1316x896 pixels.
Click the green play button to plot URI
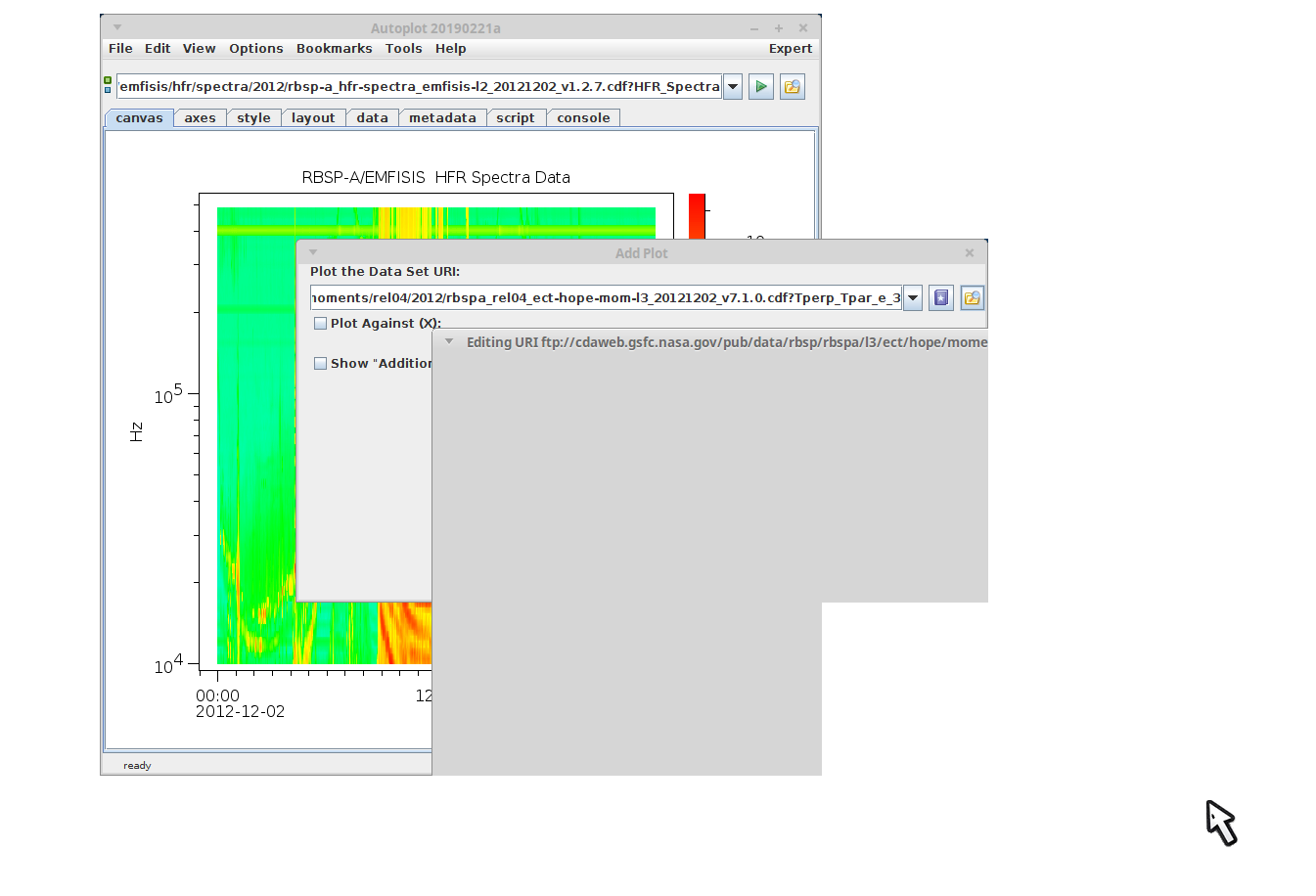click(760, 87)
